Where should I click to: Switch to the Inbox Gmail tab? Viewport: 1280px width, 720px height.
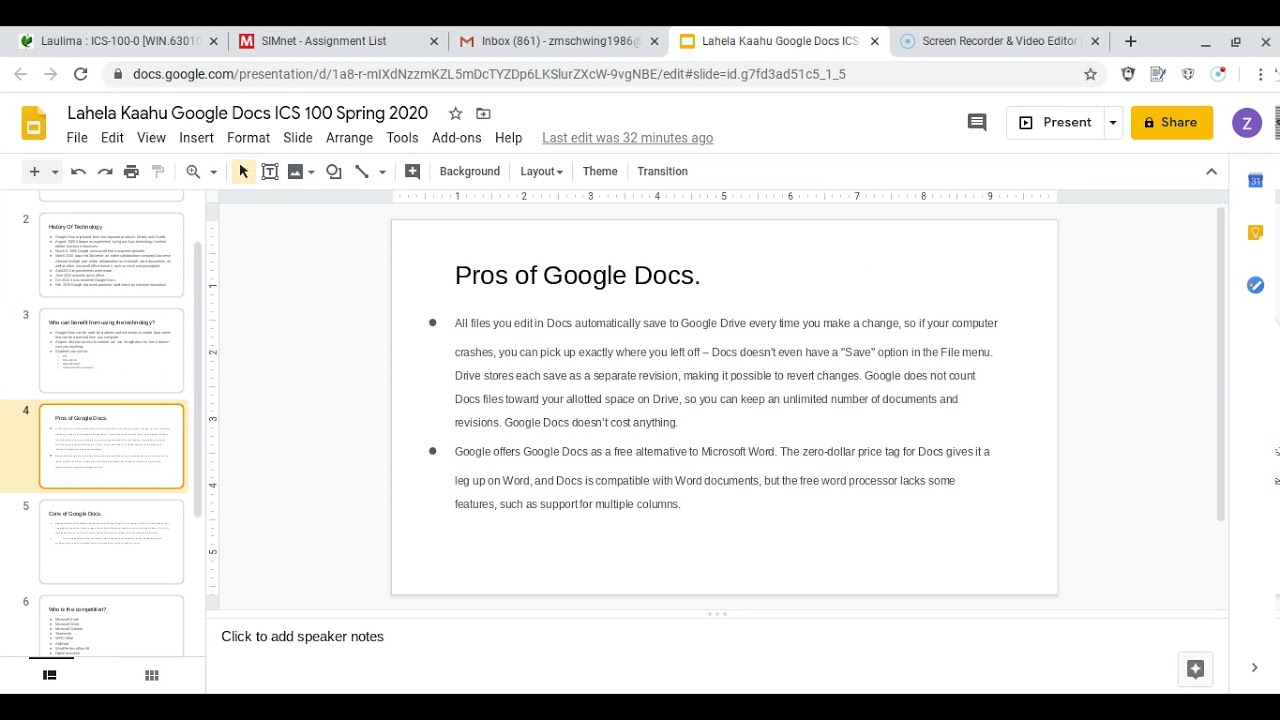[559, 41]
